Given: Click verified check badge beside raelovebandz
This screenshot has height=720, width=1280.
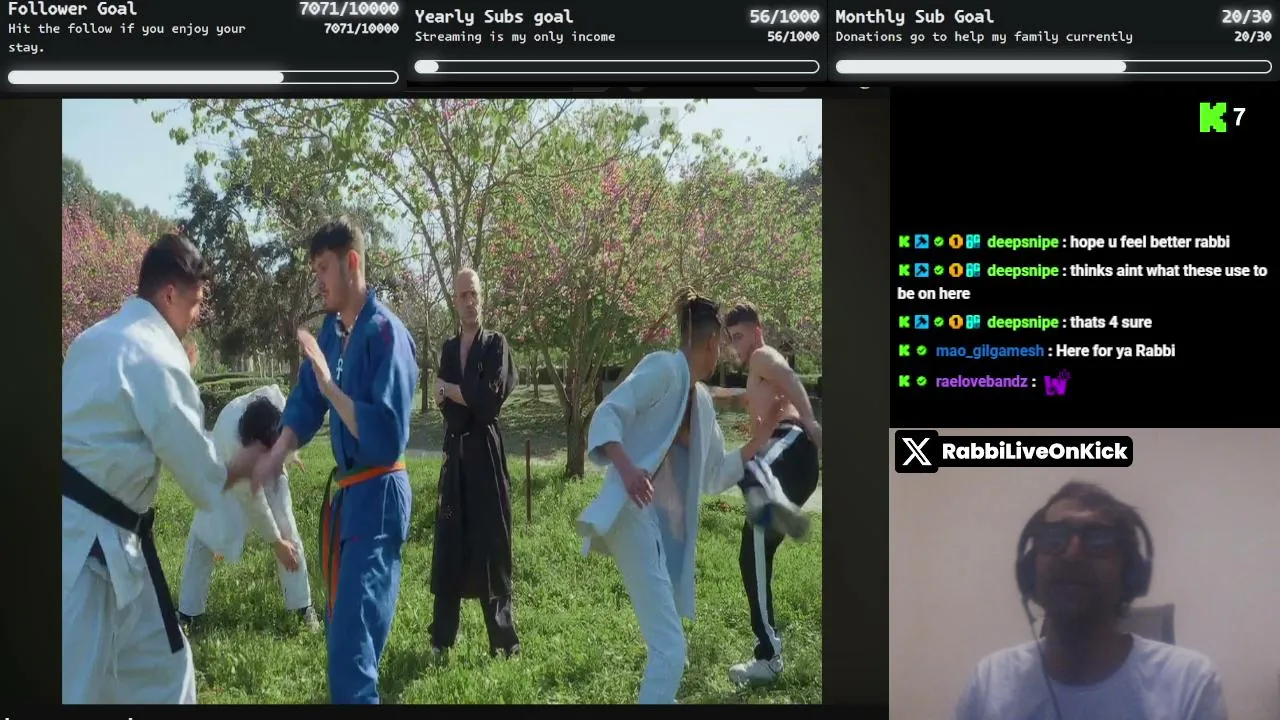Looking at the screenshot, I should click(921, 381).
